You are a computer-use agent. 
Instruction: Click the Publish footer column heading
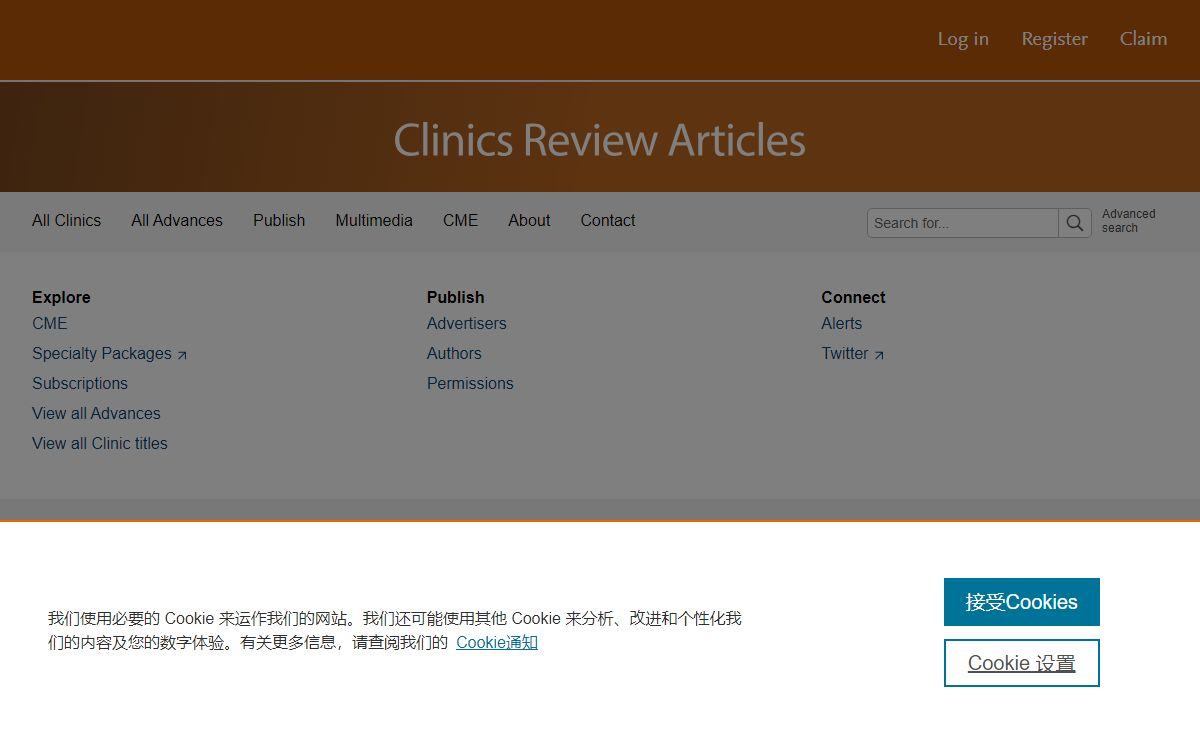[456, 297]
